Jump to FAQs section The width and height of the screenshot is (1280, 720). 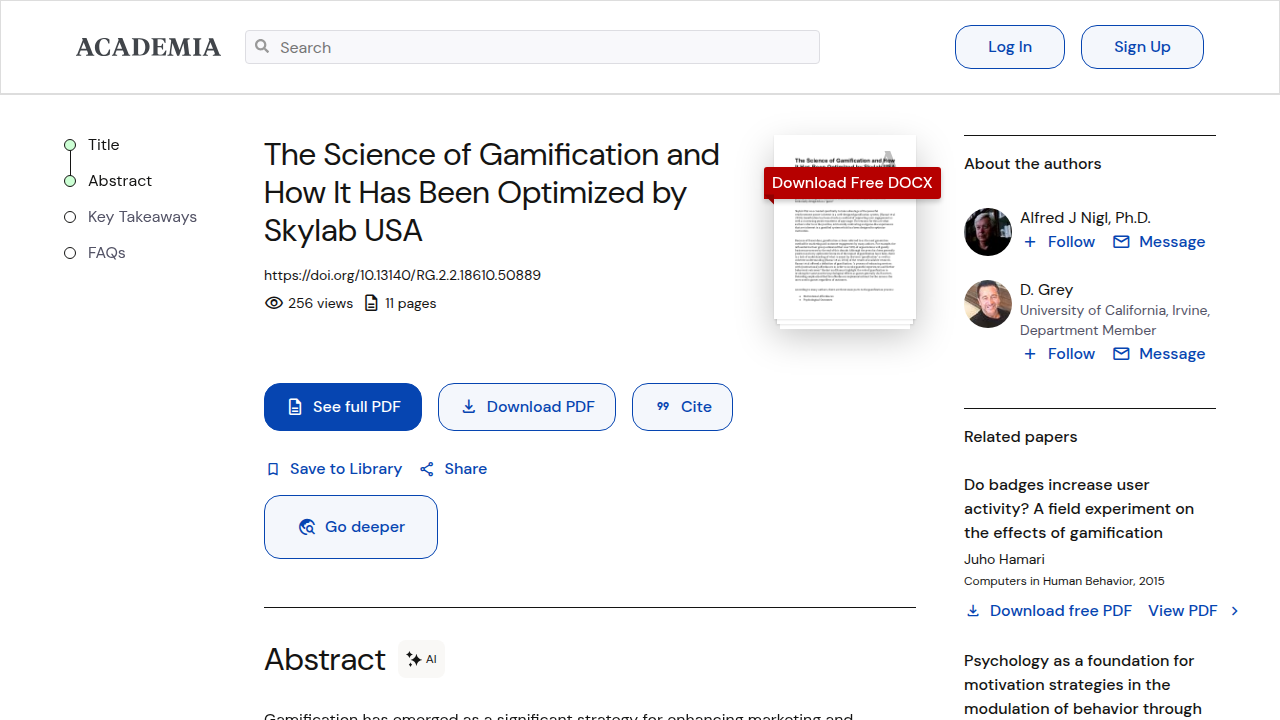(x=107, y=253)
